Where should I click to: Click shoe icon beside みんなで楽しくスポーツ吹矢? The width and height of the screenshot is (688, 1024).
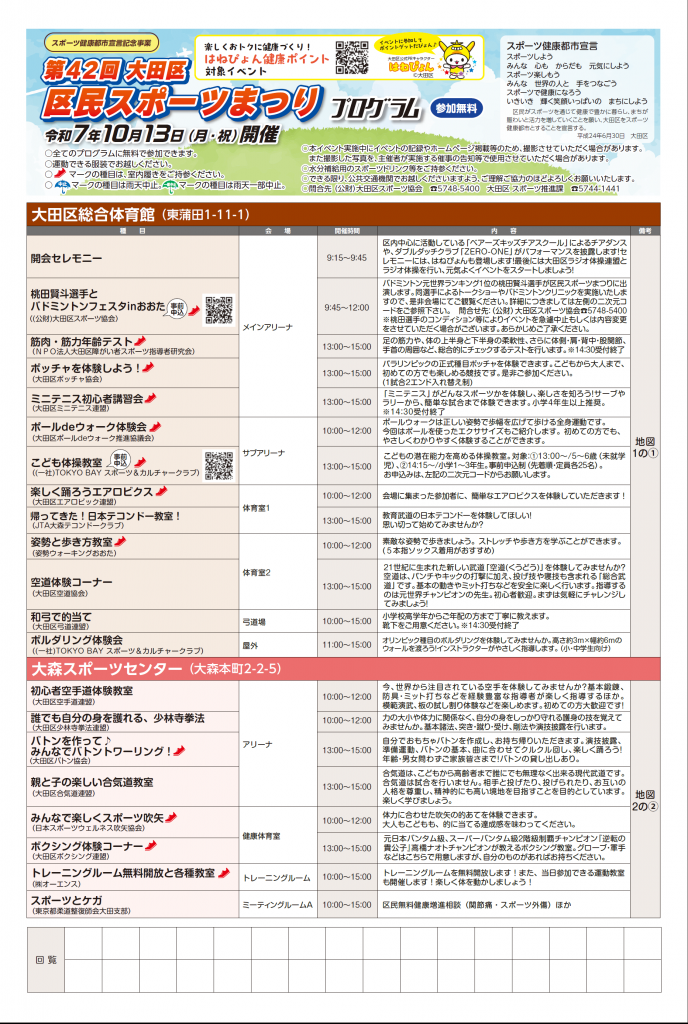[172, 817]
